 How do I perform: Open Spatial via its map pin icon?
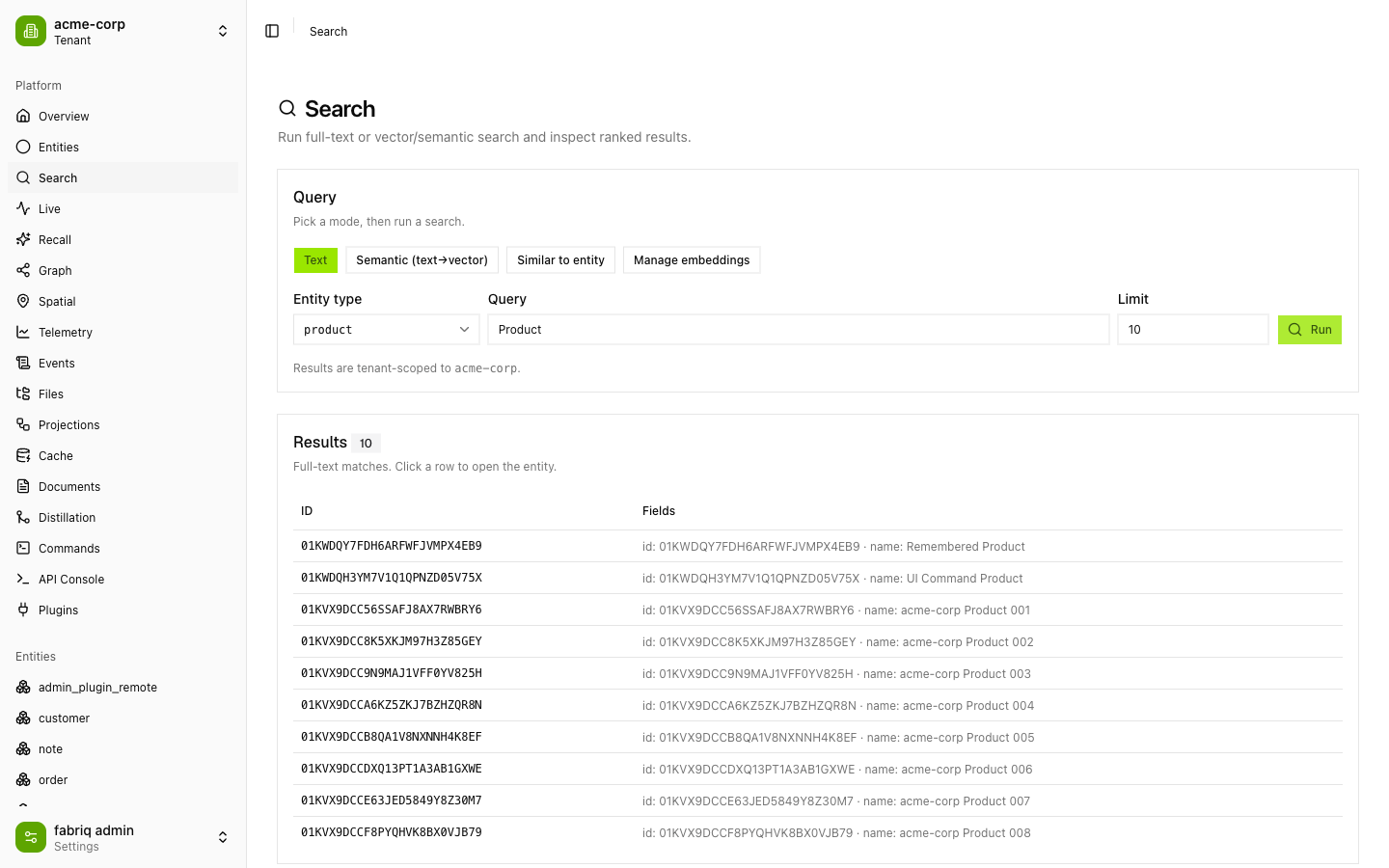[23, 301]
